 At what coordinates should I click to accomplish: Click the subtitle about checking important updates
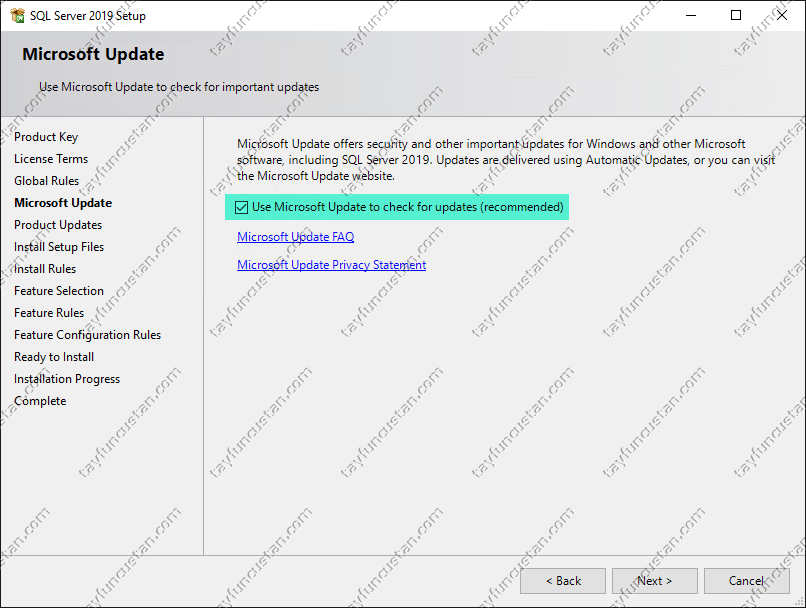point(179,87)
